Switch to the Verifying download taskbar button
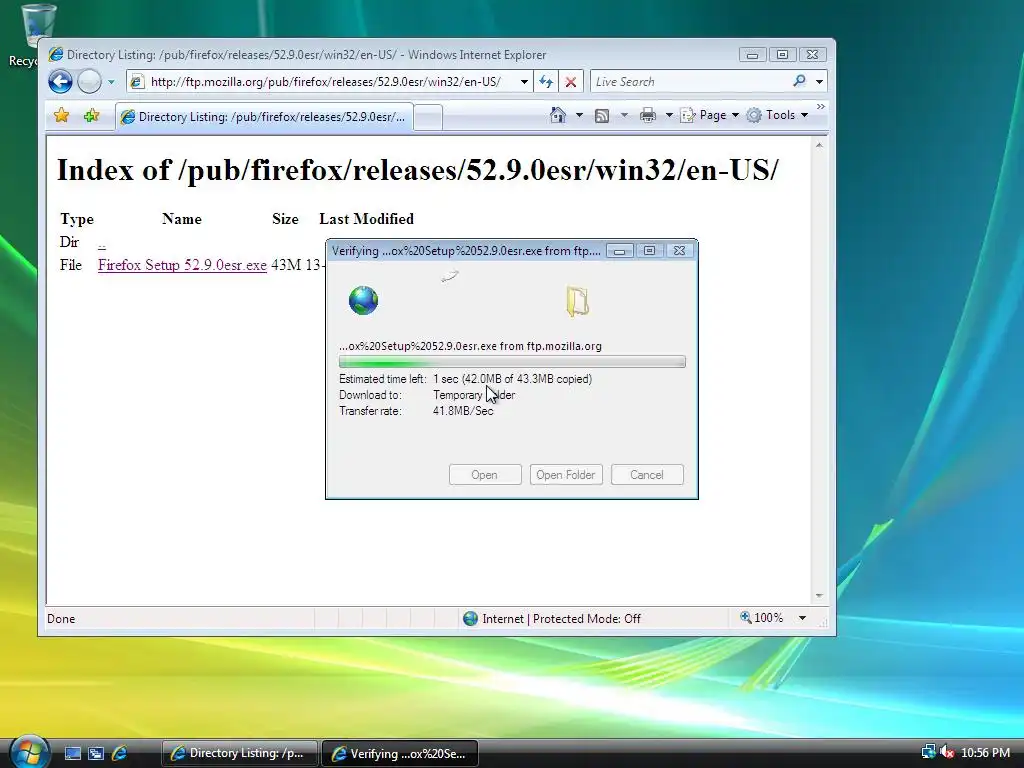 point(400,753)
